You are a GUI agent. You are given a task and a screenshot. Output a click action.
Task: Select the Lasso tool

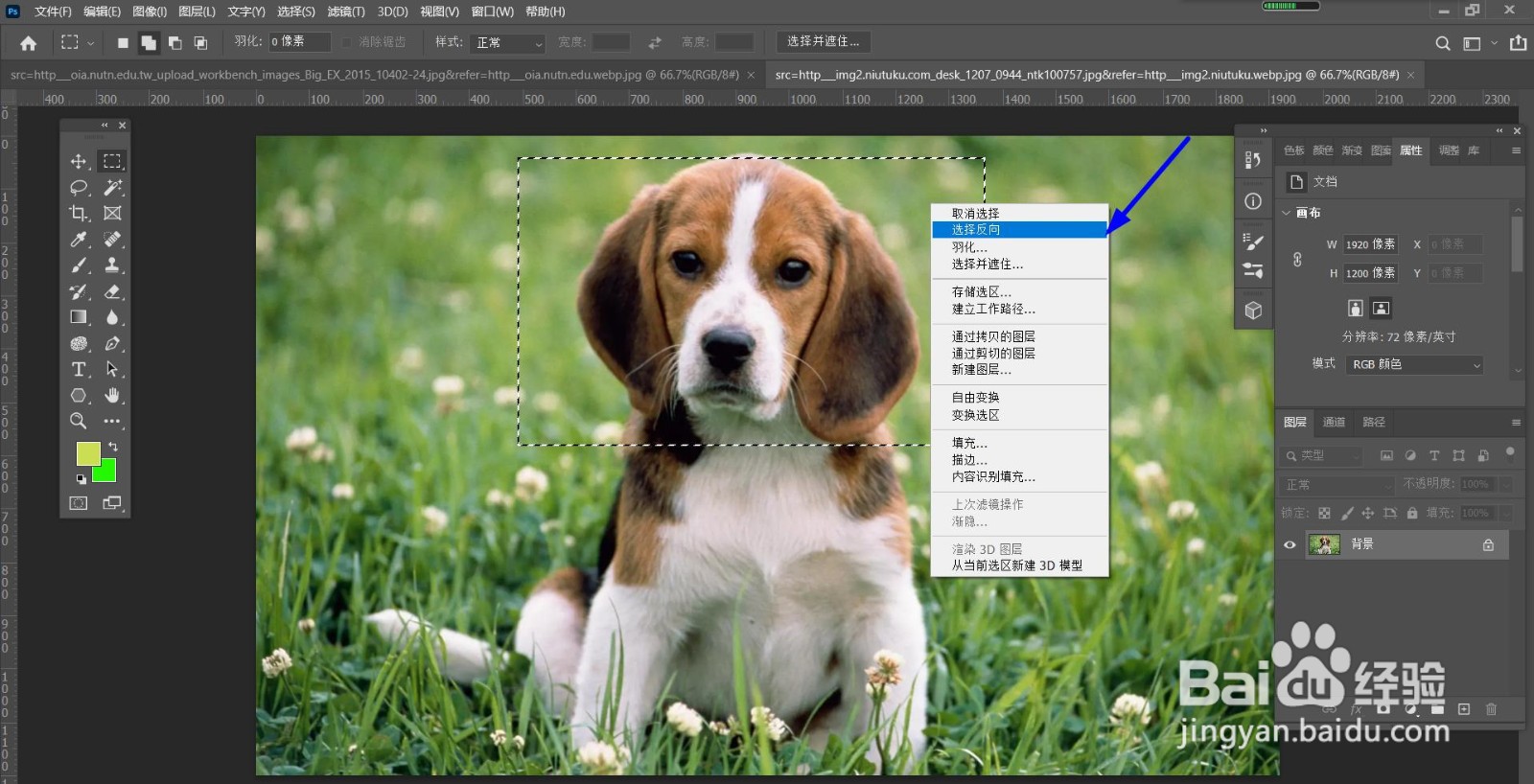point(79,187)
